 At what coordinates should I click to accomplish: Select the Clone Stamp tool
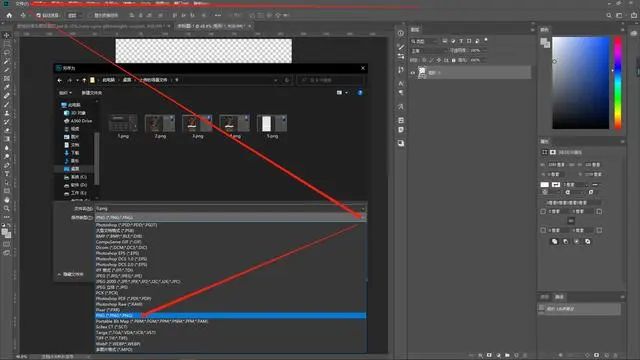pyautogui.click(x=7, y=113)
